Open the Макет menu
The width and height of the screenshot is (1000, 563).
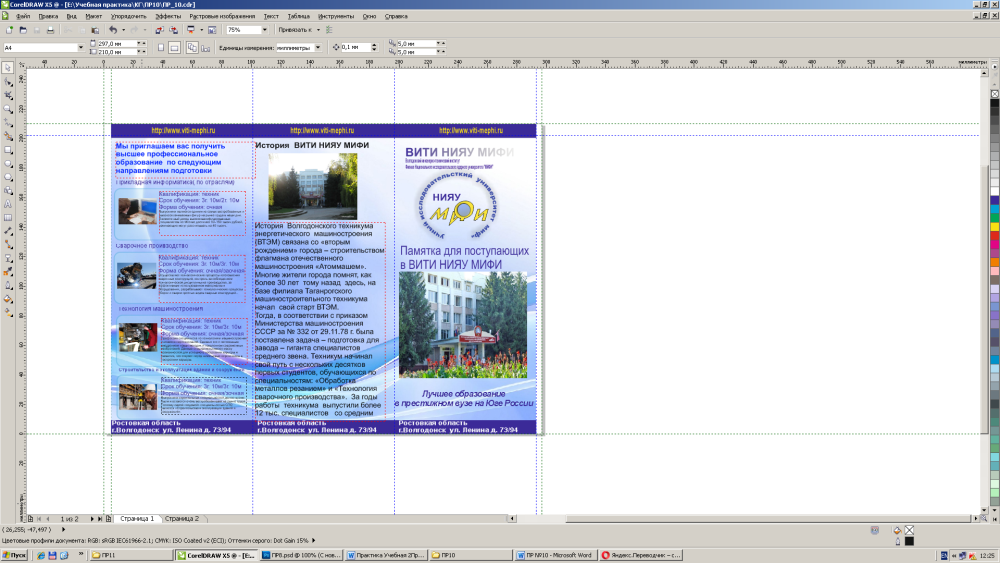[93, 16]
